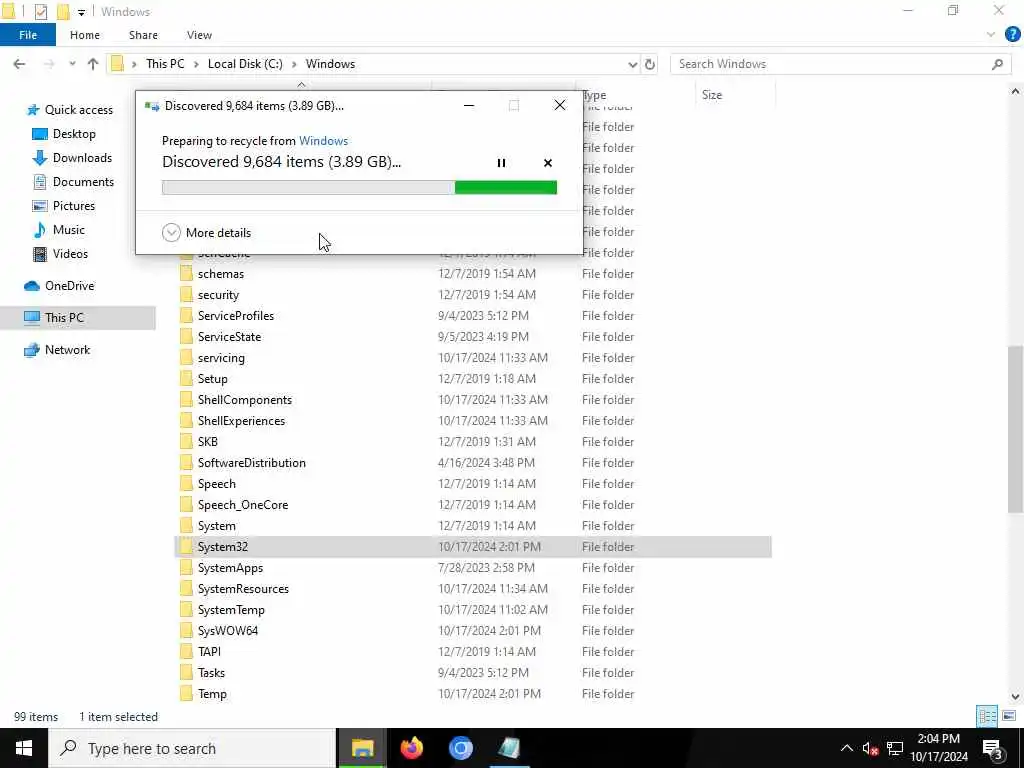The width and height of the screenshot is (1024, 768).
Task: Minimize the recycle progress dialog
Action: (x=469, y=105)
